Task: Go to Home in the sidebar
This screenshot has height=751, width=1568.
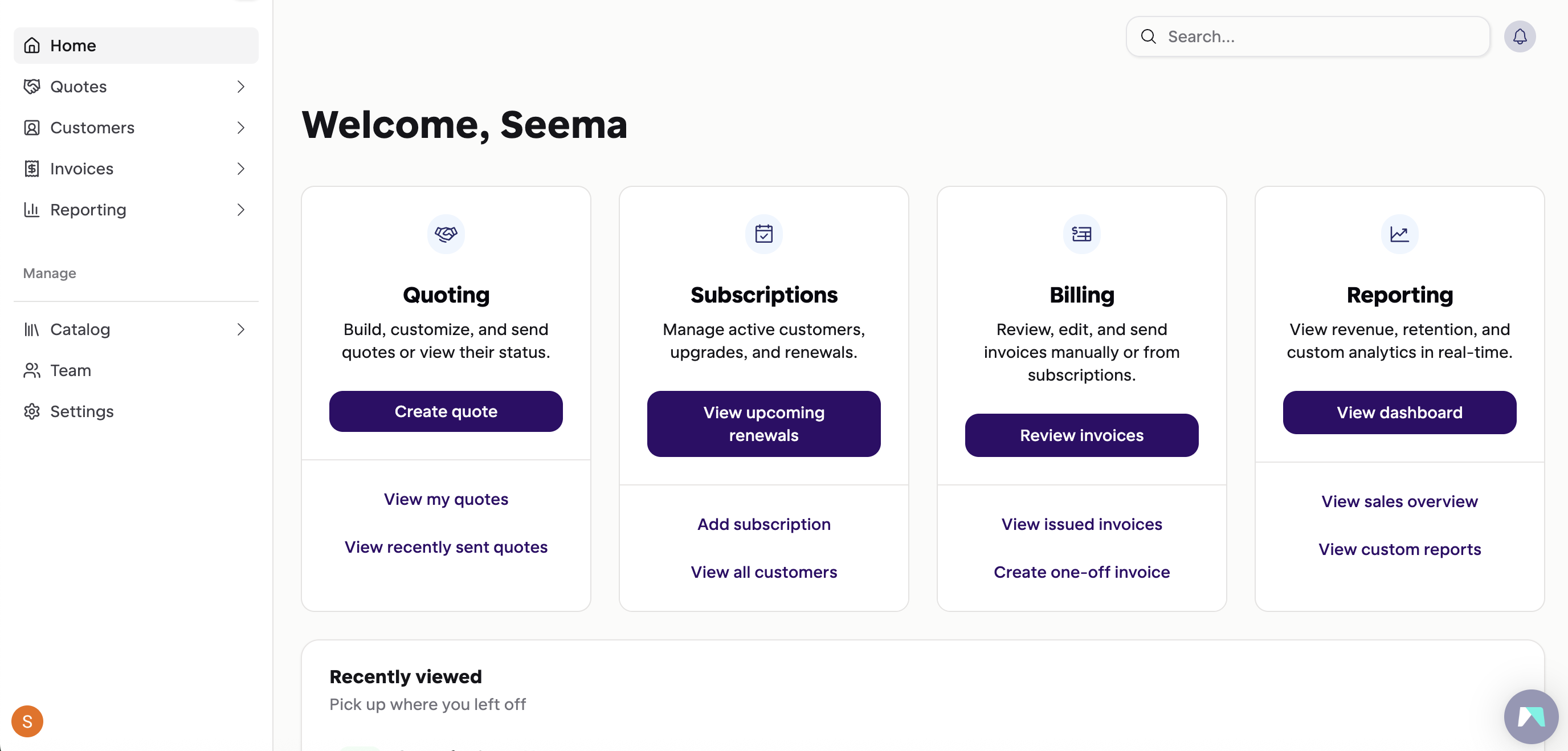Action: (x=73, y=46)
